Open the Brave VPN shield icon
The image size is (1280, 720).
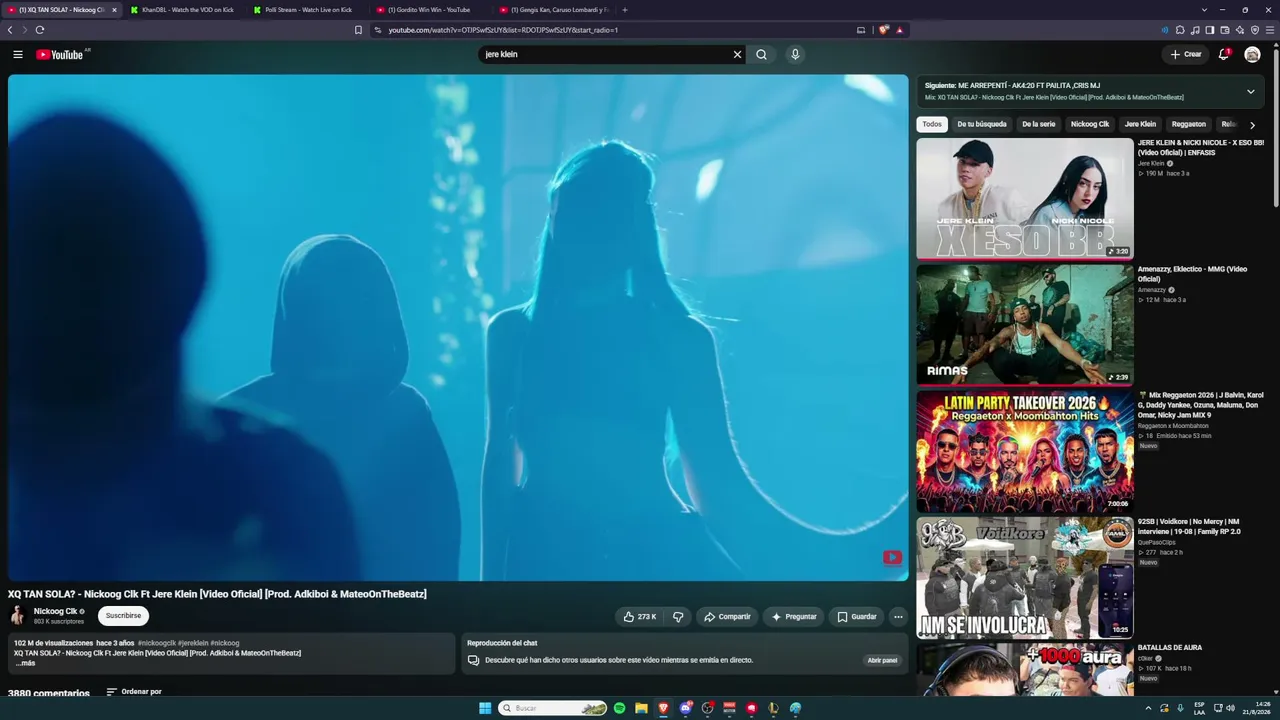[x=1255, y=30]
